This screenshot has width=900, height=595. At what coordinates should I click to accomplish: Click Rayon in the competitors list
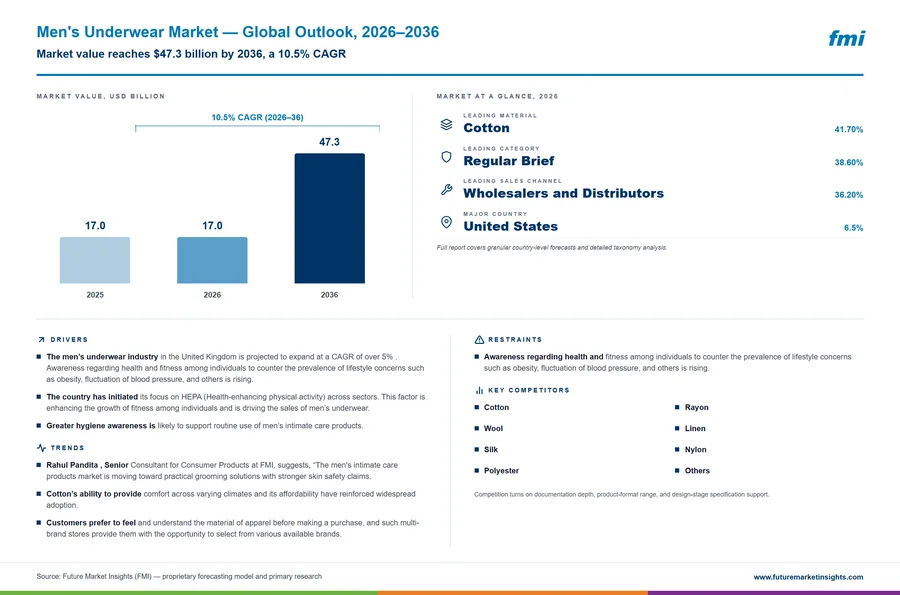(x=696, y=407)
